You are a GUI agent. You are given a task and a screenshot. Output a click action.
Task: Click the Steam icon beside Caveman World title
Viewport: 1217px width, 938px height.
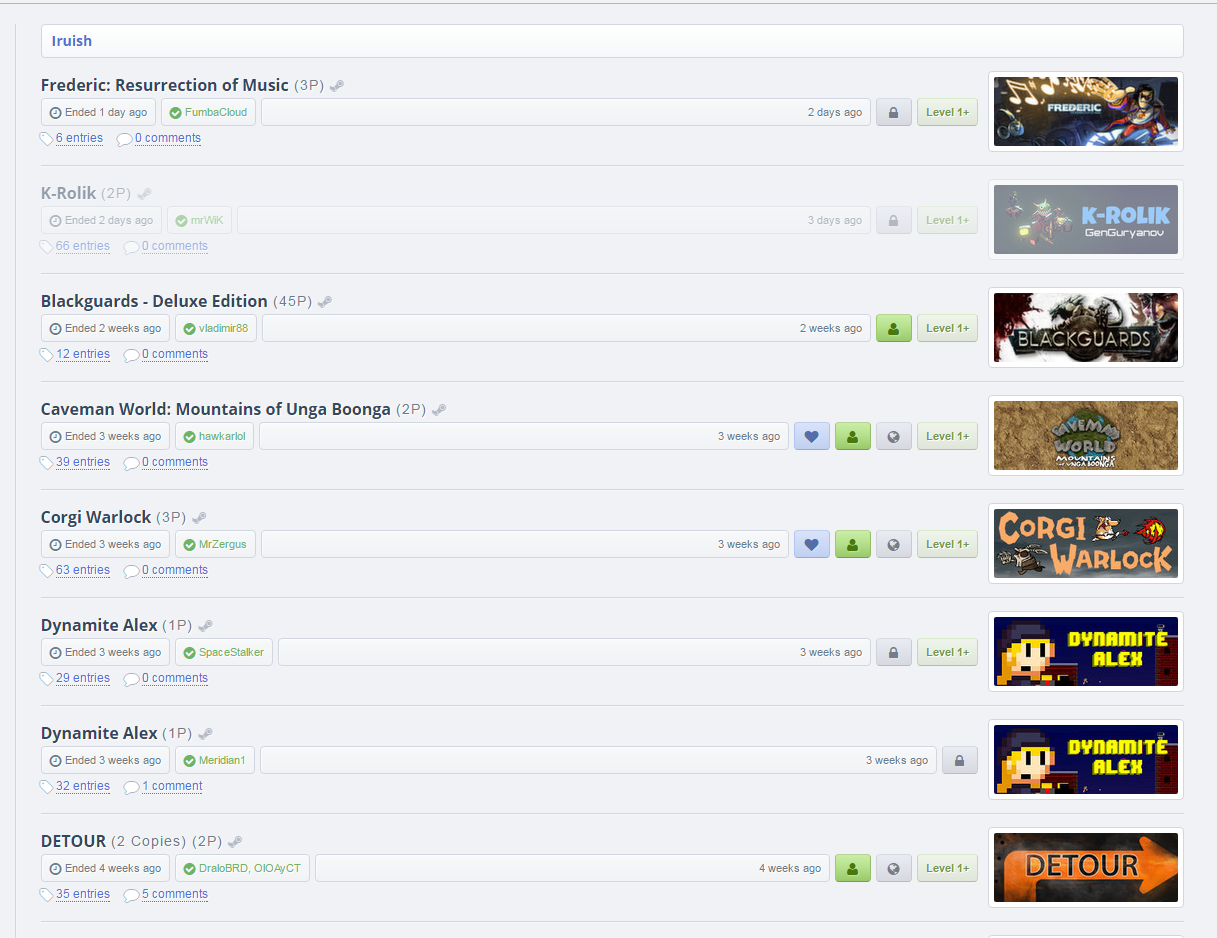pos(438,410)
